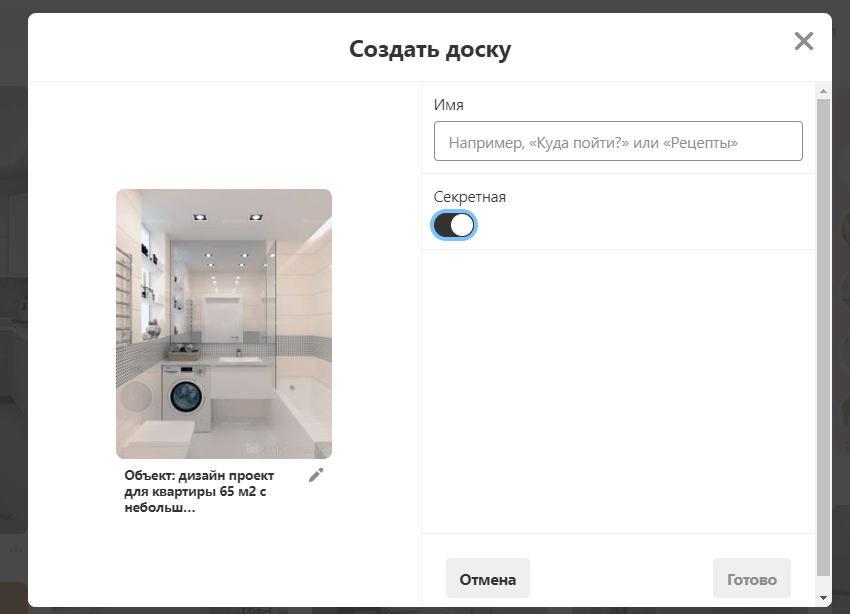
Task: Click the dialog's vertical scrollbar thumb
Action: (x=823, y=330)
